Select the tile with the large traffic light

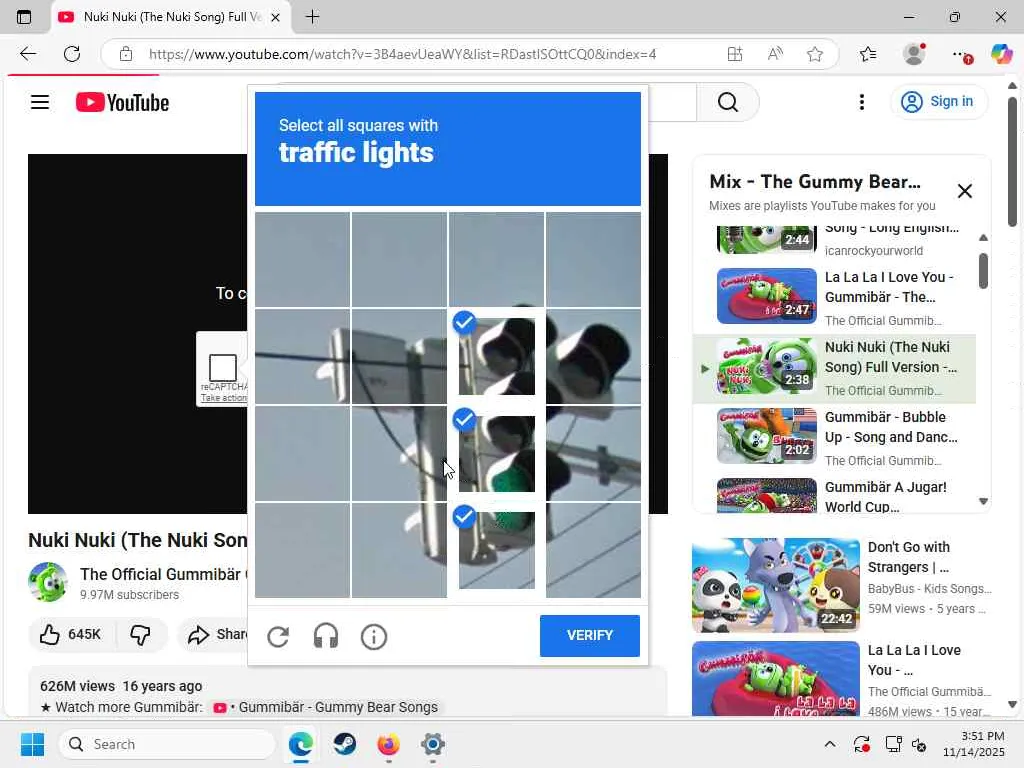pyautogui.click(x=593, y=356)
